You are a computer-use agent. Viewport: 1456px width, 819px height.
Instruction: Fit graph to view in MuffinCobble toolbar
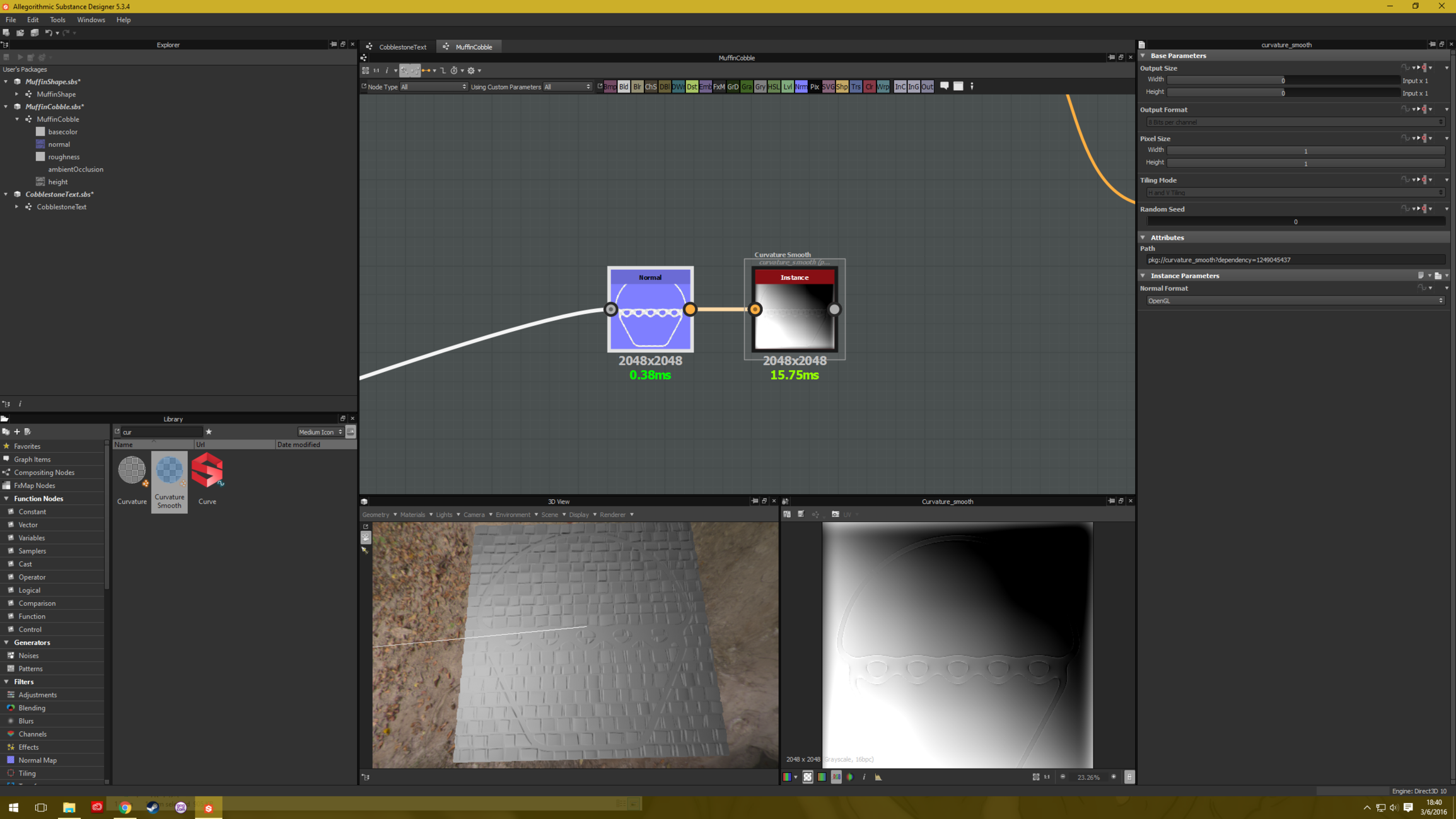point(366,71)
